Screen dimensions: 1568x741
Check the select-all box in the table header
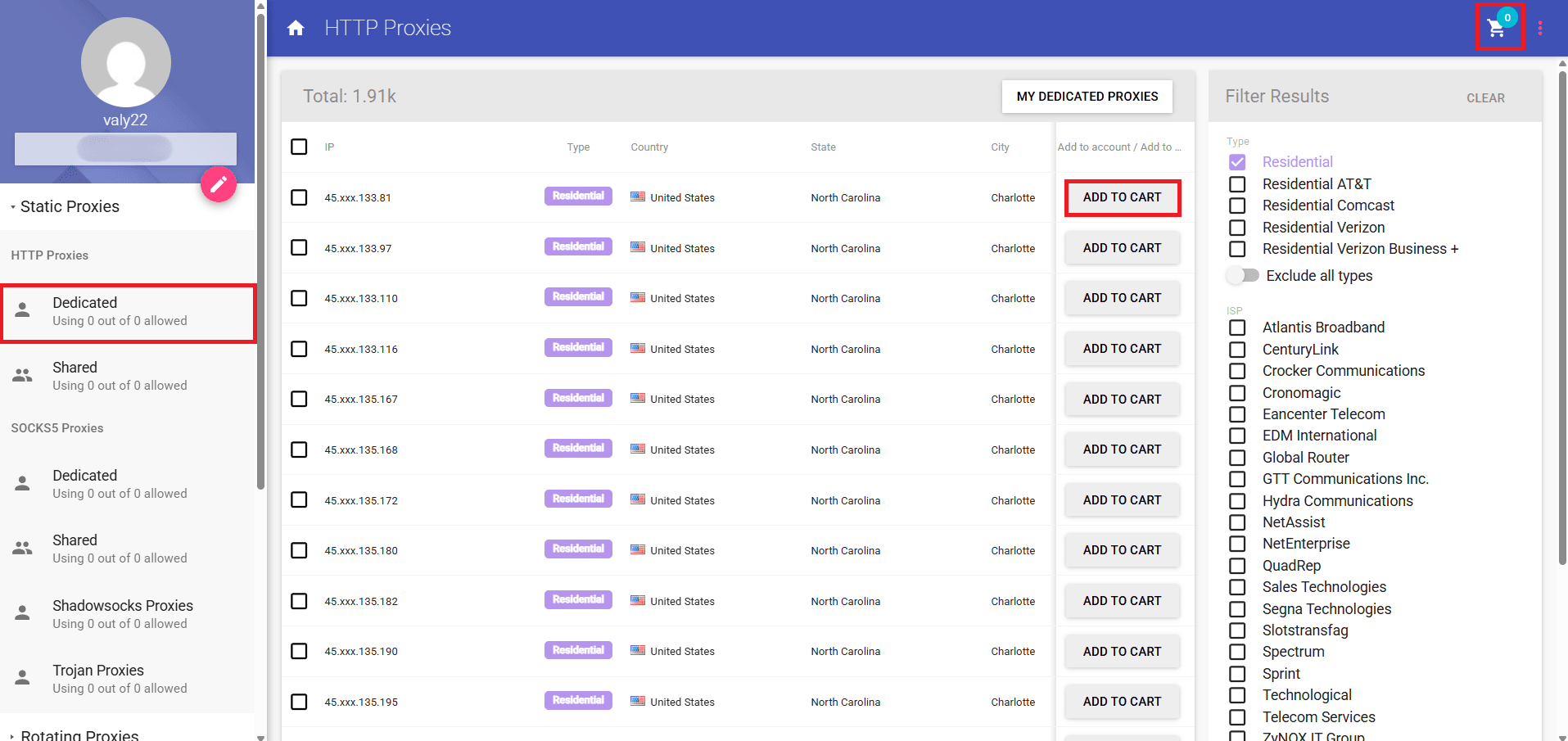(x=299, y=147)
